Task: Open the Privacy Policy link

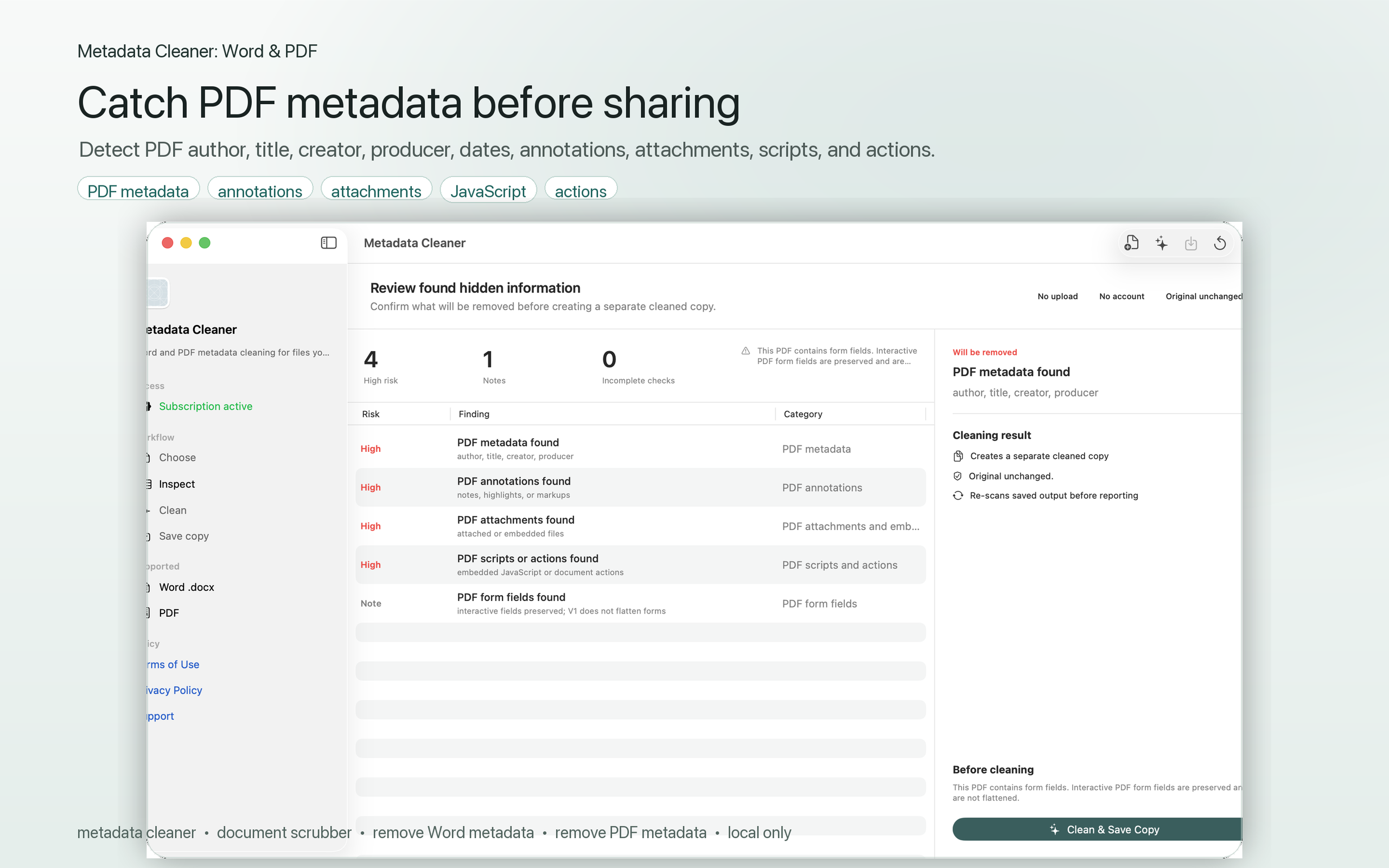Action: 174,690
